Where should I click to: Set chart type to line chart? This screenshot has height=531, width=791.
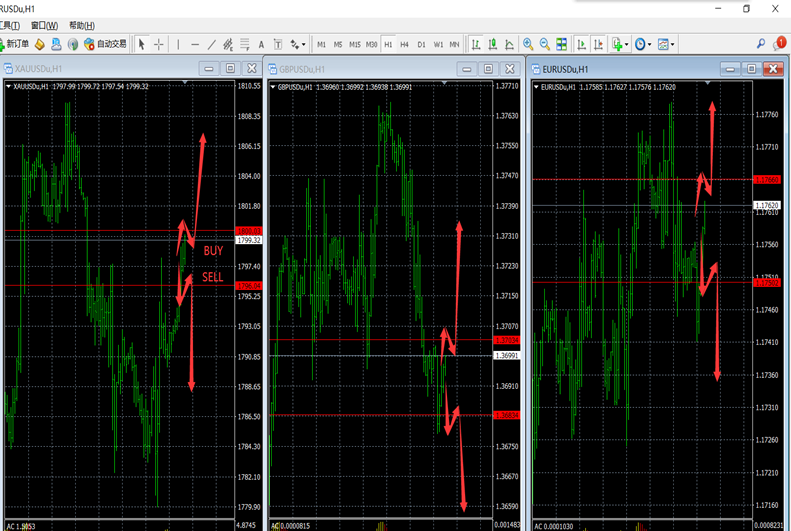coord(510,44)
